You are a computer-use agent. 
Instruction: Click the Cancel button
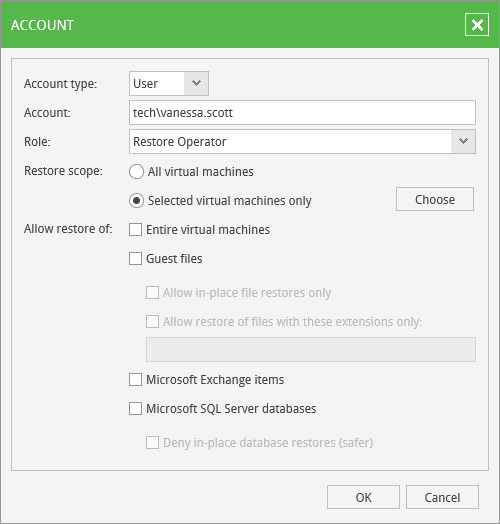[442, 497]
